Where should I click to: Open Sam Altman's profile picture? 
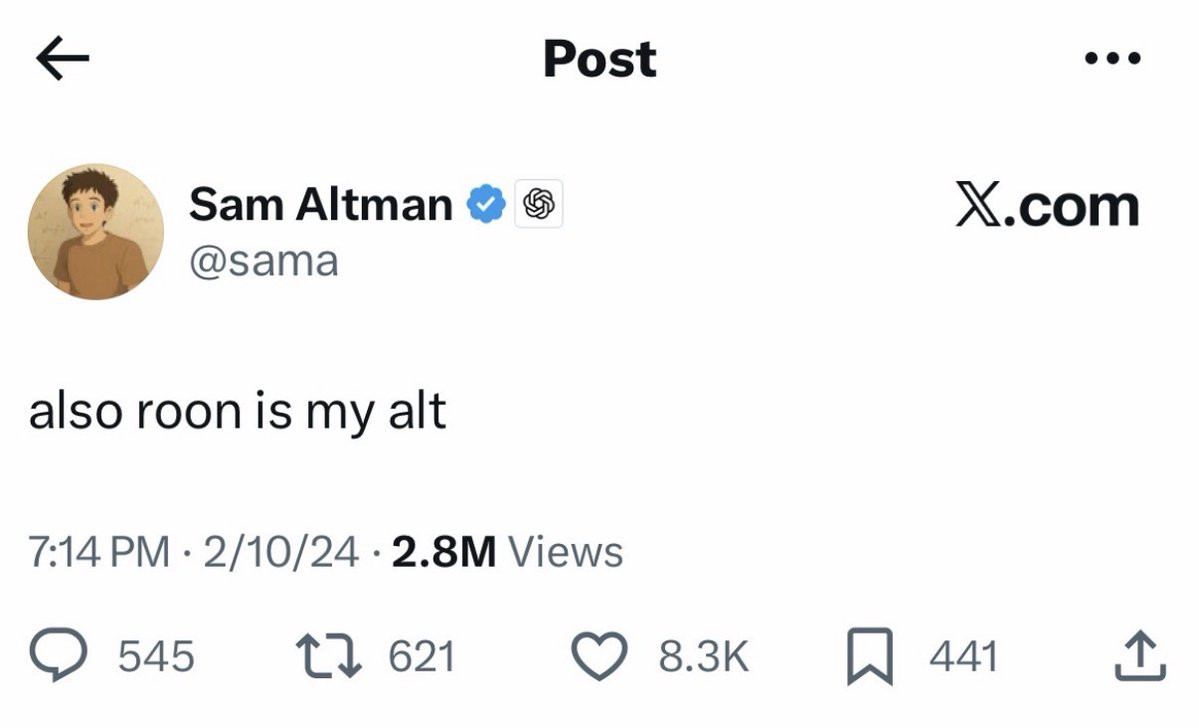tap(96, 232)
